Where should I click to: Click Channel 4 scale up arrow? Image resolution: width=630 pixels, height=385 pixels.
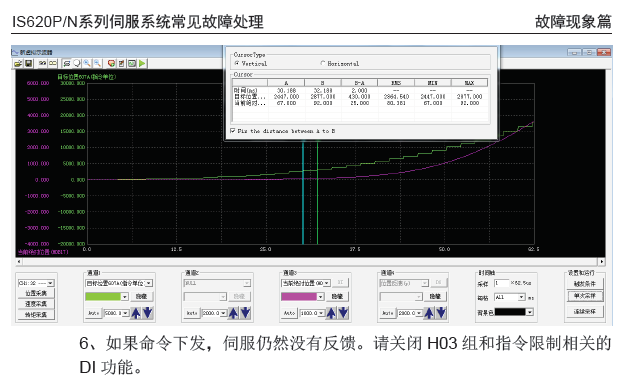coord(429,313)
